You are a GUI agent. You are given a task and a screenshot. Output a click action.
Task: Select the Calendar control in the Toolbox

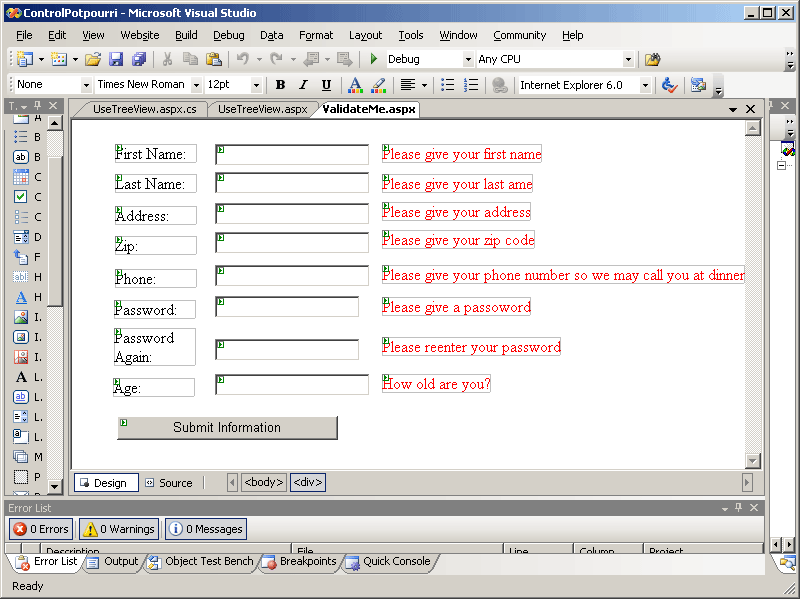[21, 177]
